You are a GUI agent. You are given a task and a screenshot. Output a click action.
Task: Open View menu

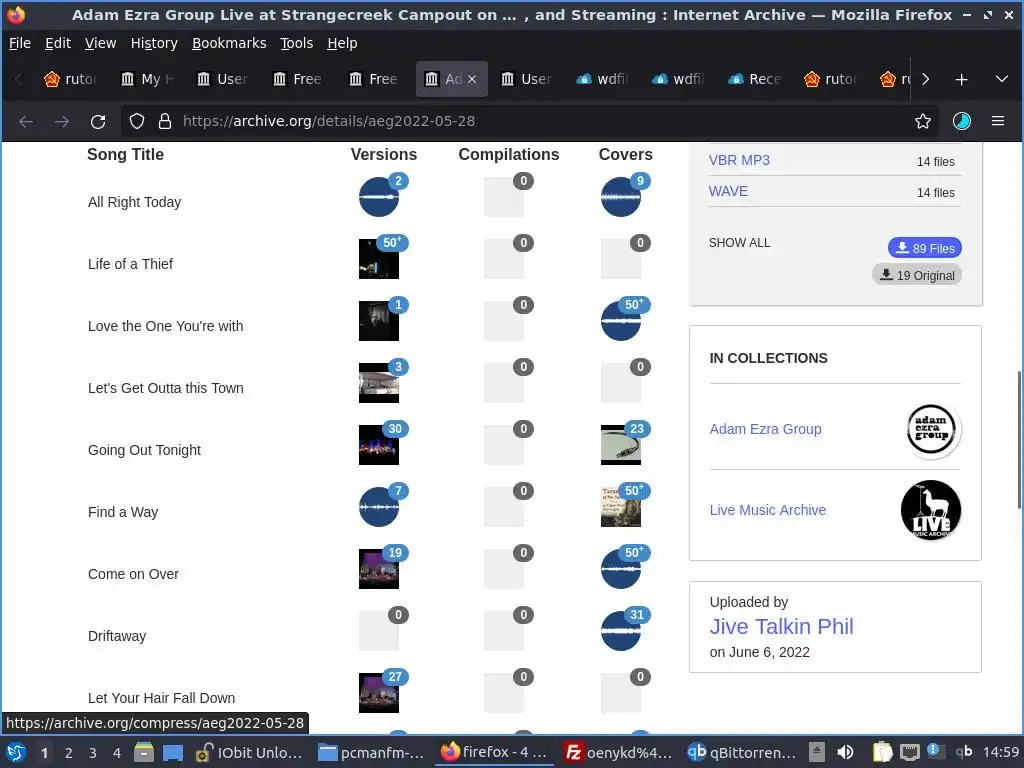coord(101,43)
